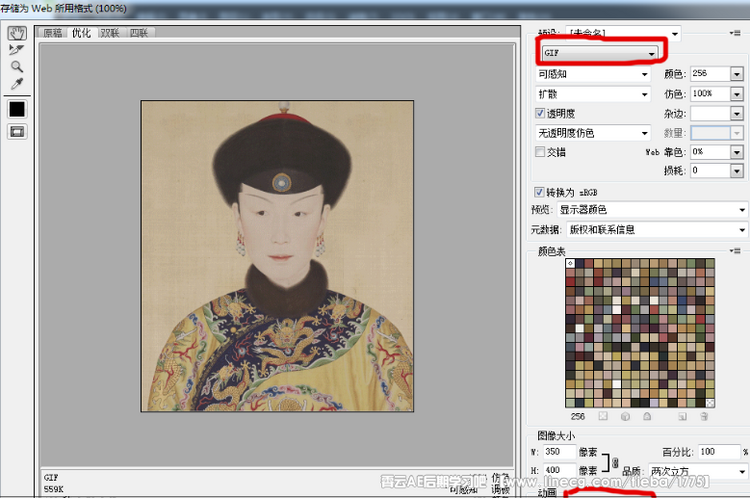Open the optimize panel flyout menu
This screenshot has height=498, width=750.
[x=735, y=33]
